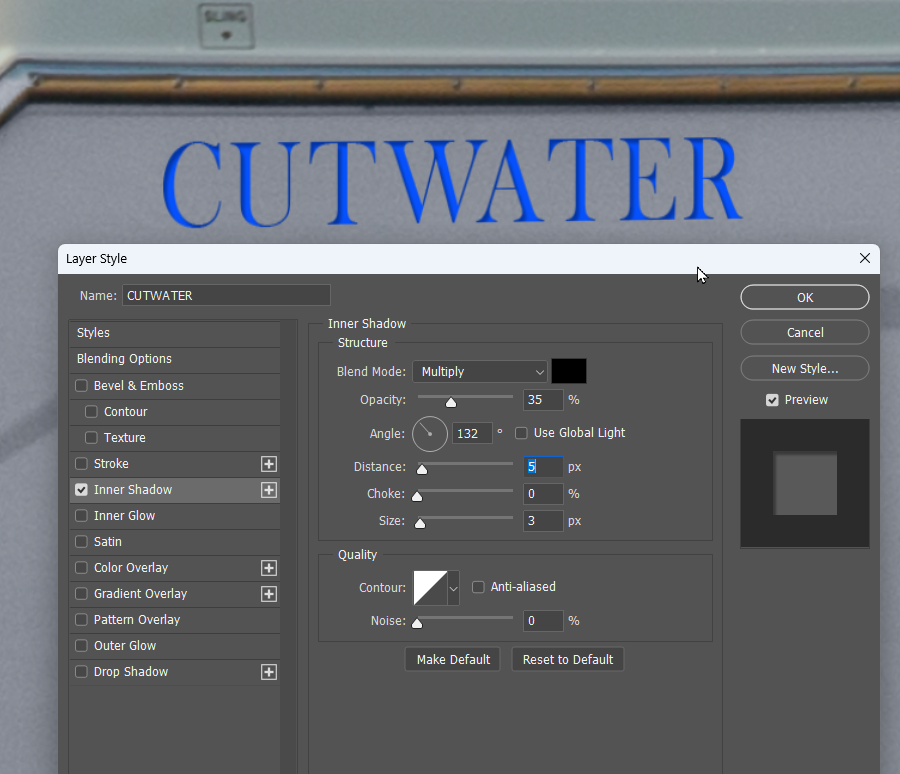Add another Inner Shadow effect instance
This screenshot has width=900, height=774.
(x=268, y=489)
